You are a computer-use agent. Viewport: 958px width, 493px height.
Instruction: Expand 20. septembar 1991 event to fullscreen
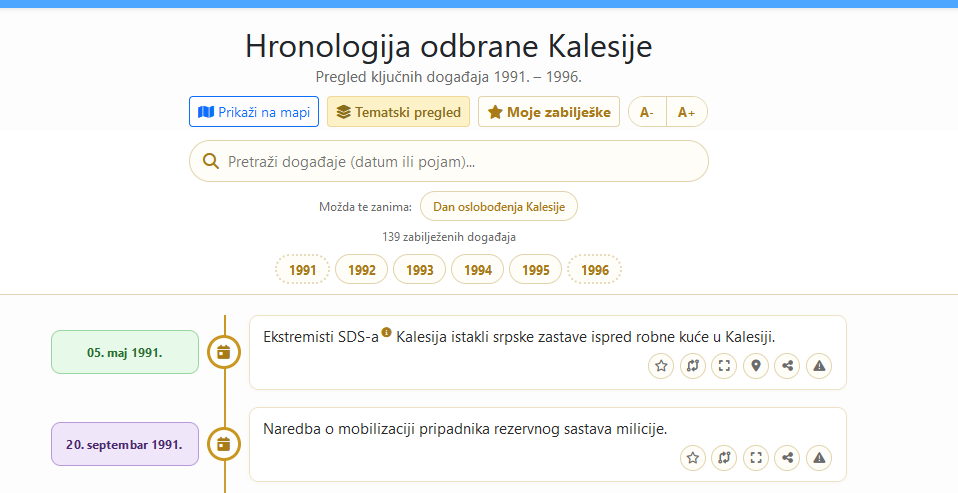click(756, 458)
